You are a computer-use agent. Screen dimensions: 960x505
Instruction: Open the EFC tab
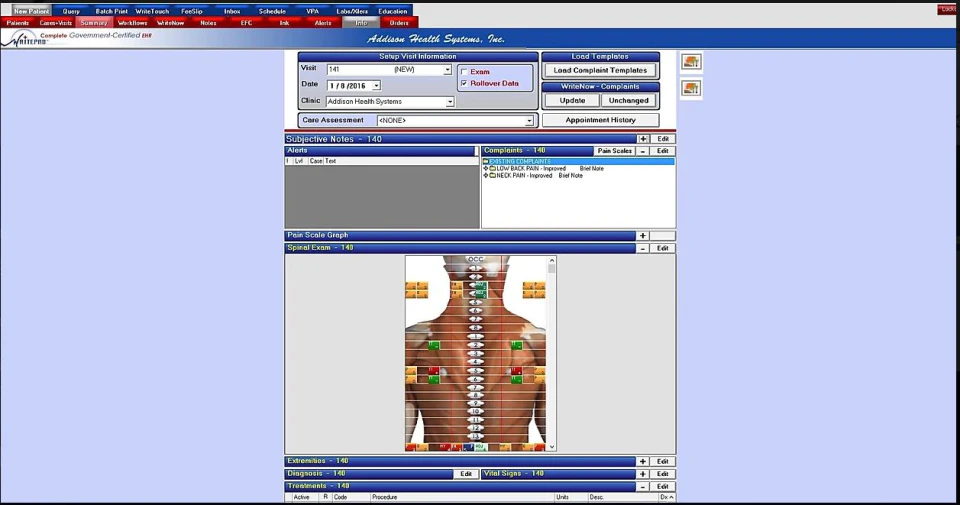tap(246, 23)
